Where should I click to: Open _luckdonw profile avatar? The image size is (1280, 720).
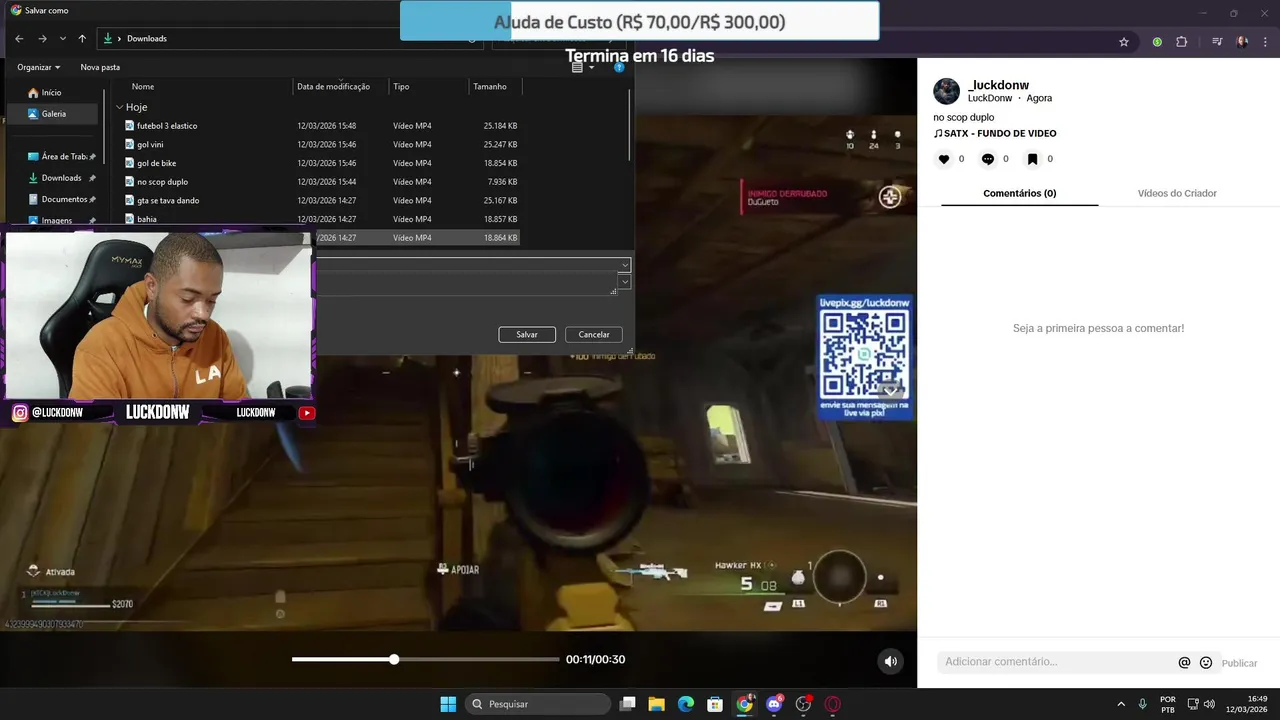[x=946, y=91]
